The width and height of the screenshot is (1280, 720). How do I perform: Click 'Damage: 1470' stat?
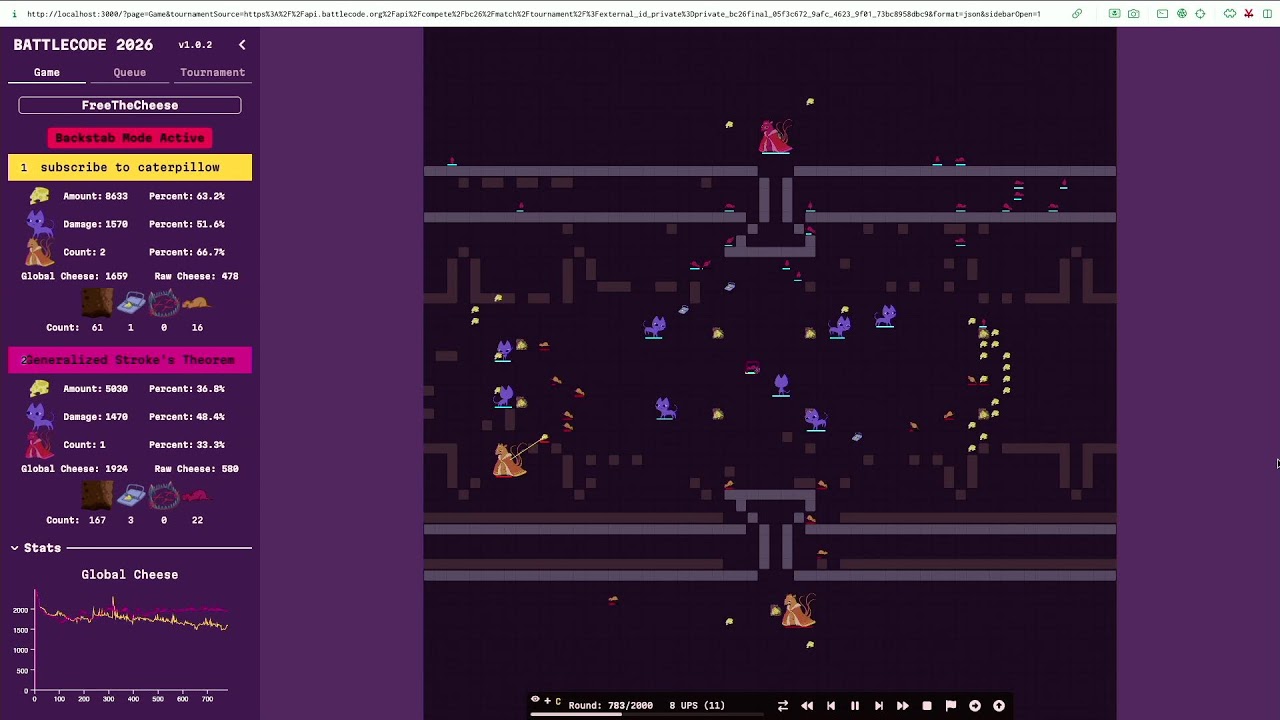click(x=95, y=416)
